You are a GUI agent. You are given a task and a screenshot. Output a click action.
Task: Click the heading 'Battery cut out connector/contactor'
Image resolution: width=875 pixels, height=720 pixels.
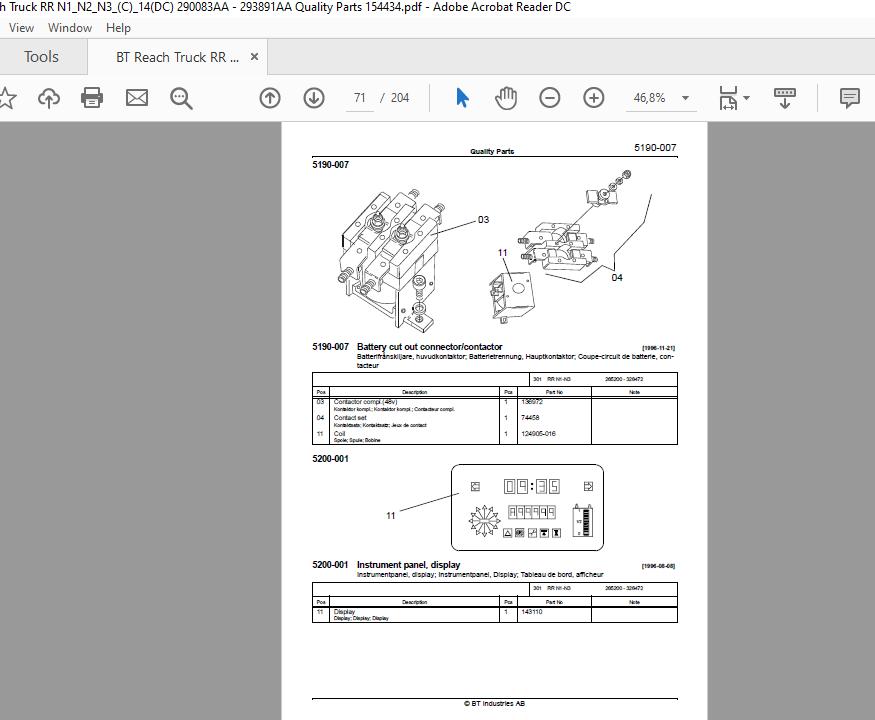(x=429, y=347)
